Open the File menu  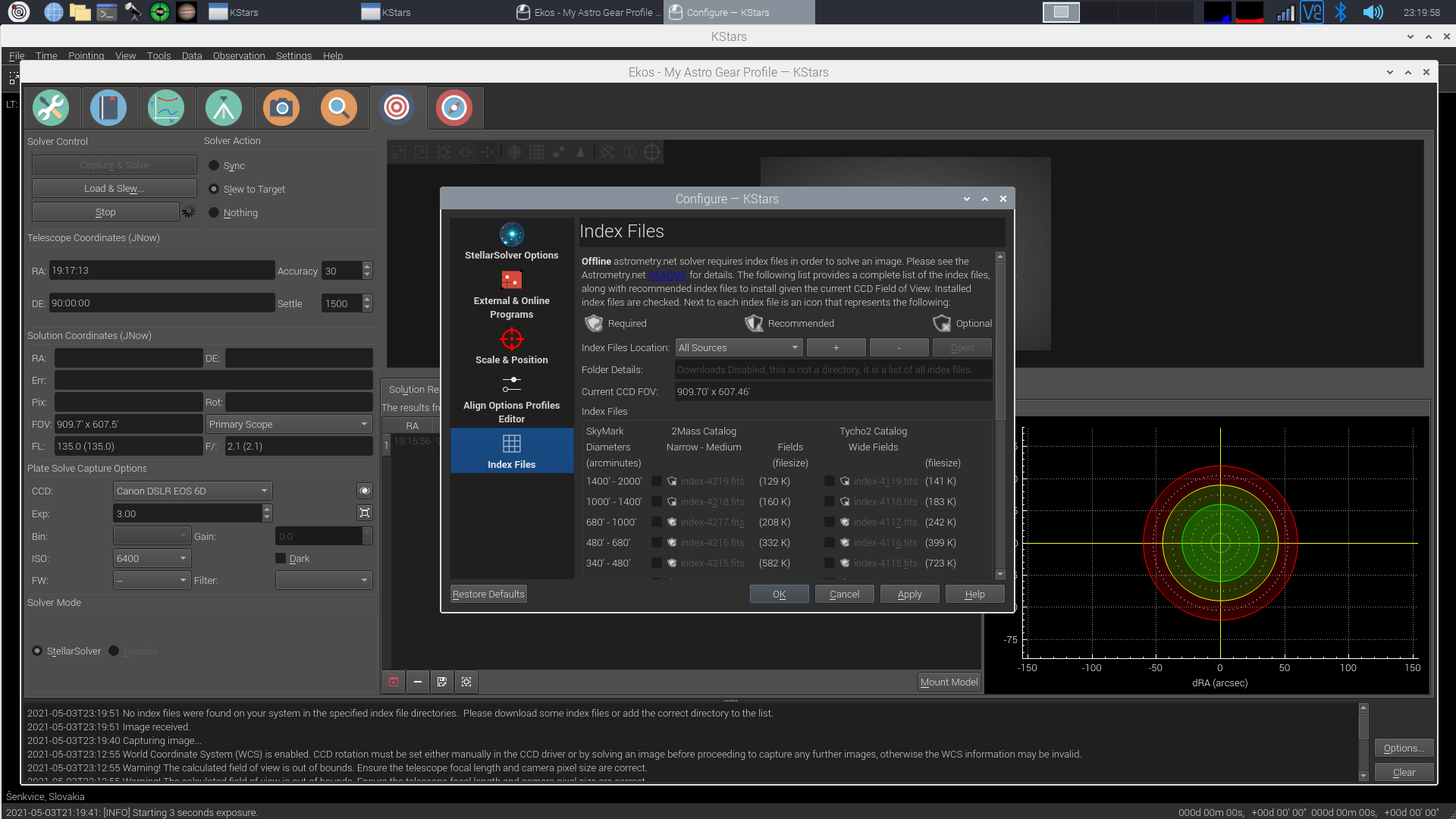click(x=17, y=55)
